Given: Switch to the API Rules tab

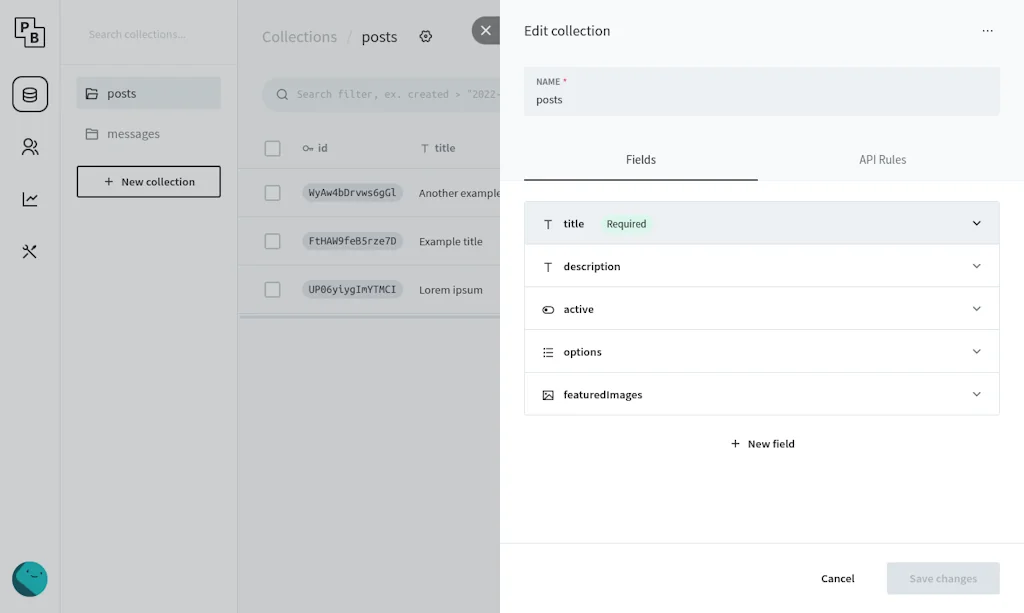Looking at the screenshot, I should (x=882, y=159).
